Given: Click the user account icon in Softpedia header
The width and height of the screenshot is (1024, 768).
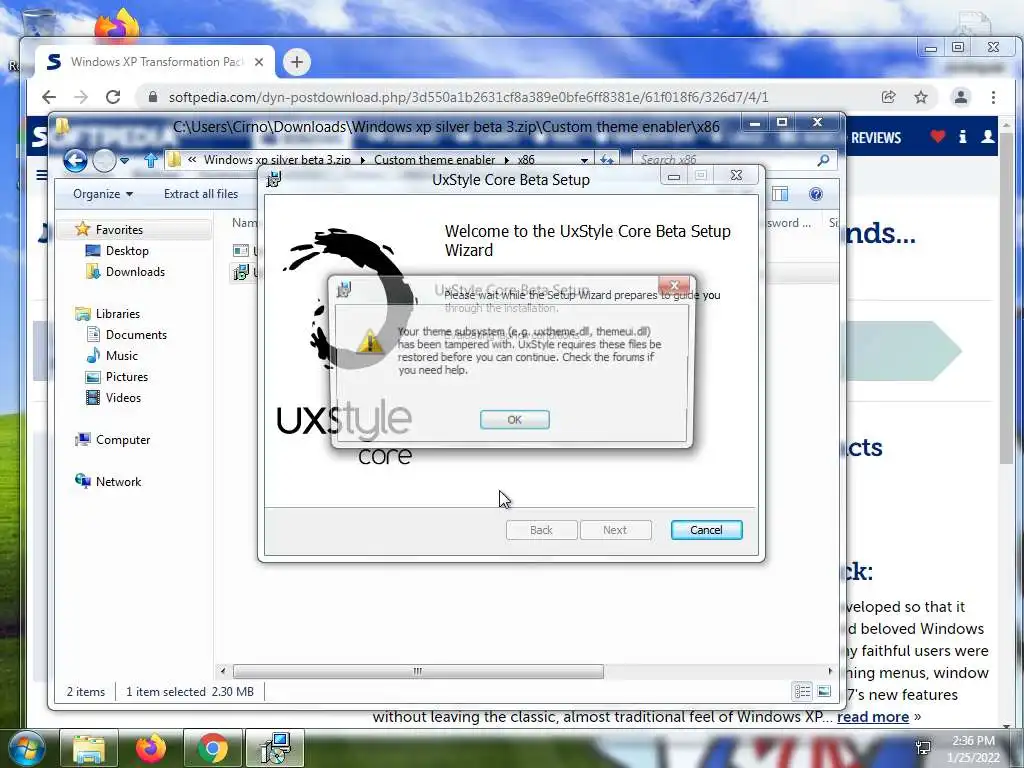Looking at the screenshot, I should pyautogui.click(x=987, y=136).
